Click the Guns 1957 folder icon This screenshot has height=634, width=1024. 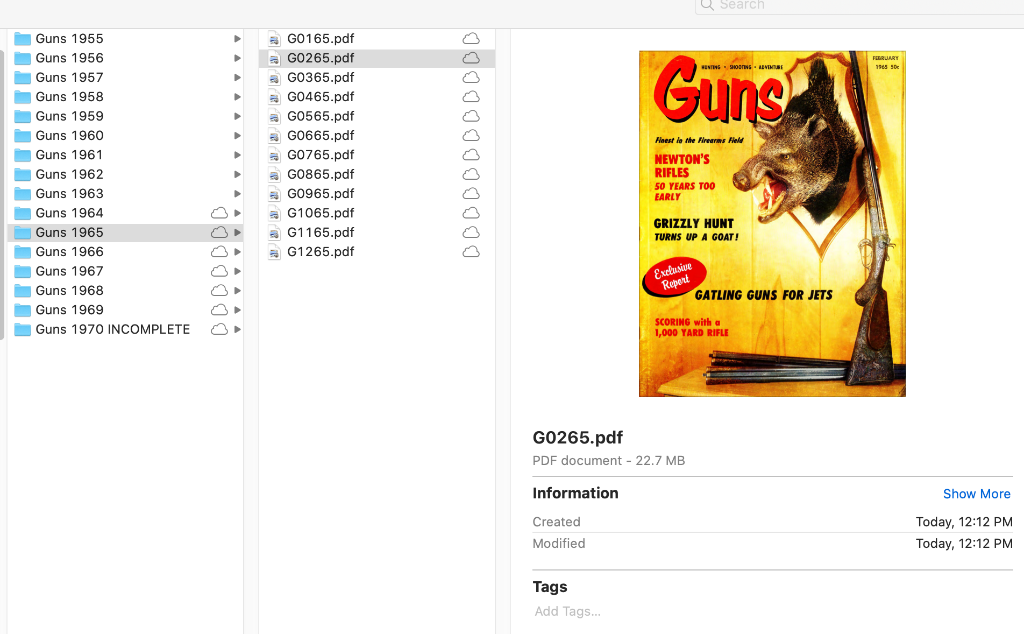coord(23,78)
